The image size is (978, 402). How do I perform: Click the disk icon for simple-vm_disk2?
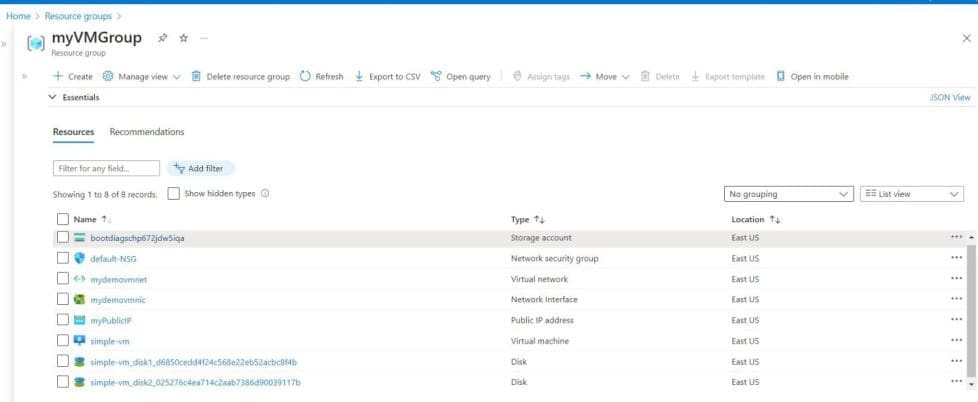[x=79, y=382]
